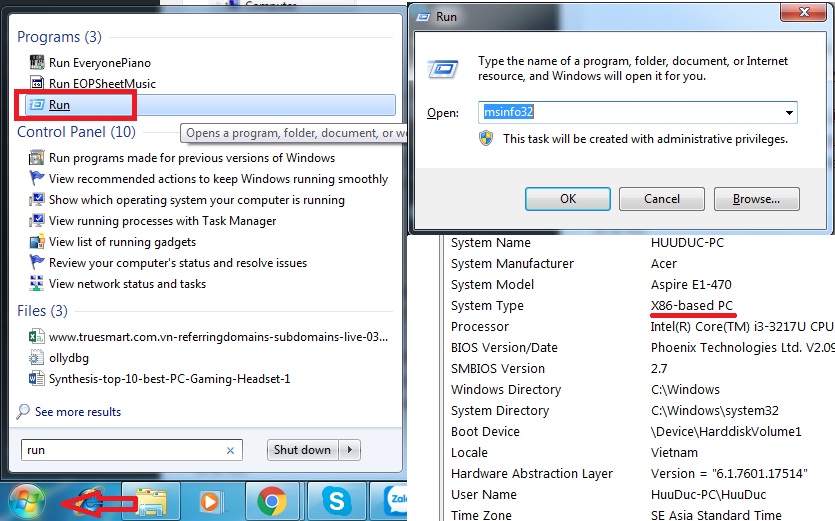This screenshot has height=521, width=835.
Task: Open Windows Media Player from taskbar
Action: [209, 500]
